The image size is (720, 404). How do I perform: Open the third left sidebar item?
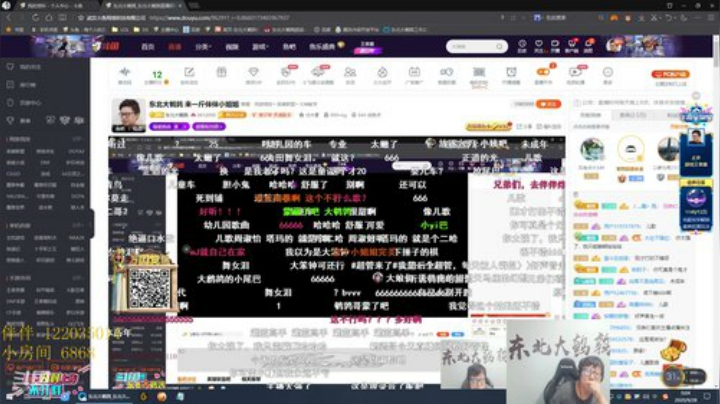24,103
